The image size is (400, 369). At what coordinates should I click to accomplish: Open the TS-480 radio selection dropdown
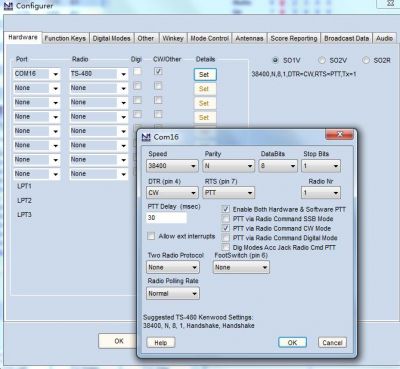pyautogui.click(x=99, y=74)
